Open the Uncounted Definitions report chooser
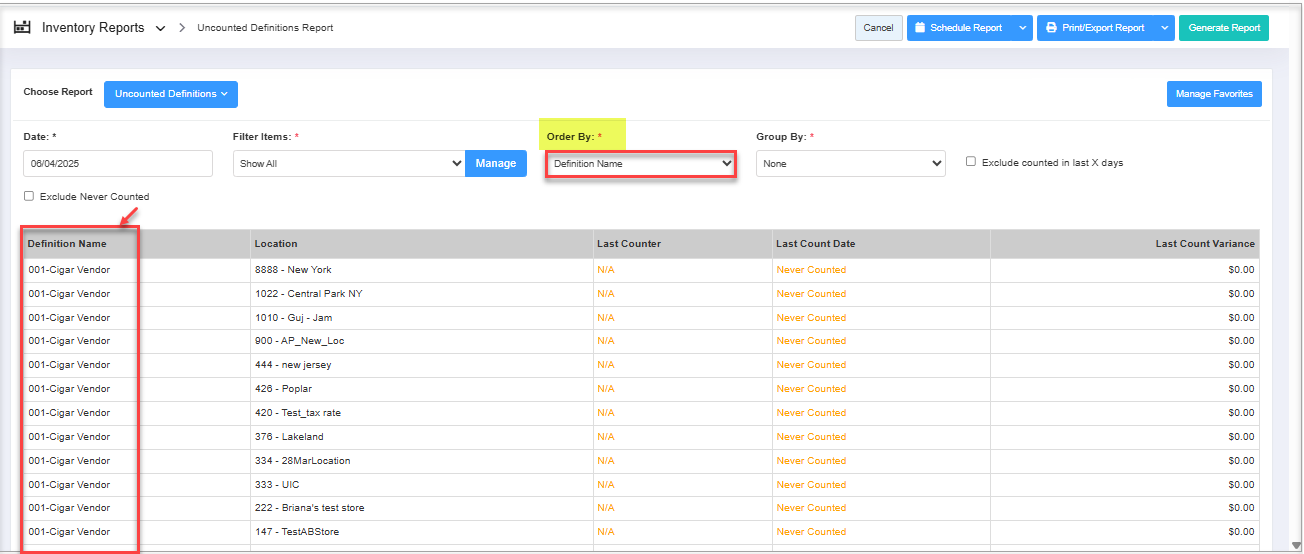This screenshot has height=554, width=1304. coord(171,94)
